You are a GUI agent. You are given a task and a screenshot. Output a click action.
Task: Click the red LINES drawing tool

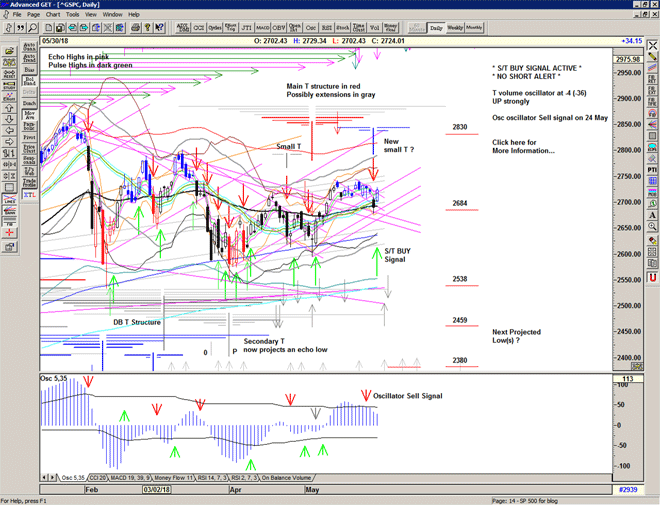point(9,202)
